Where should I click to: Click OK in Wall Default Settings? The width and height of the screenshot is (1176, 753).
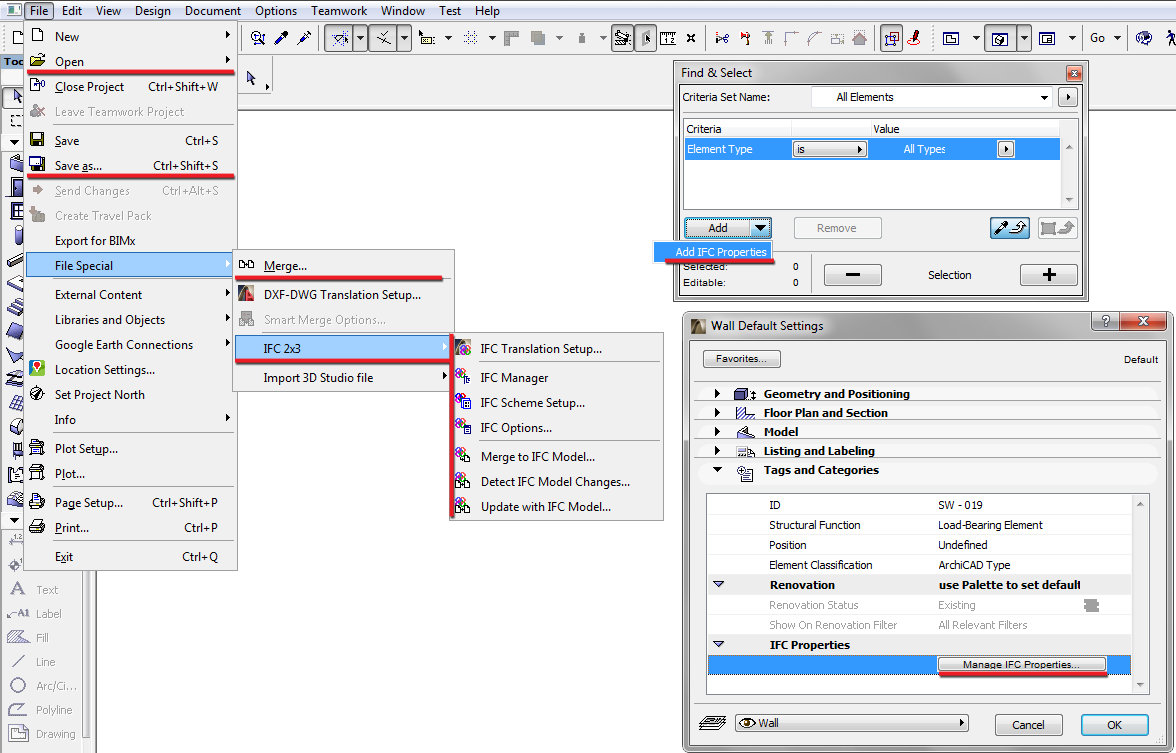click(x=1114, y=725)
